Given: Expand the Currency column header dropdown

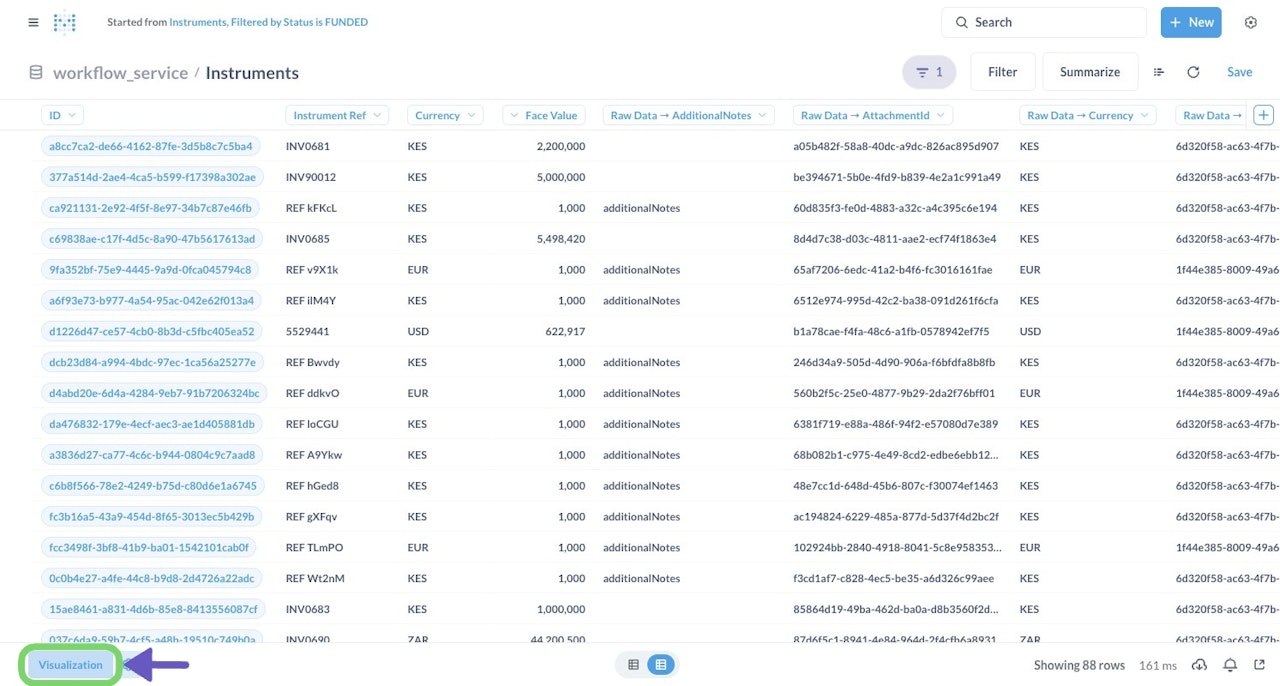Looking at the screenshot, I should [x=445, y=115].
